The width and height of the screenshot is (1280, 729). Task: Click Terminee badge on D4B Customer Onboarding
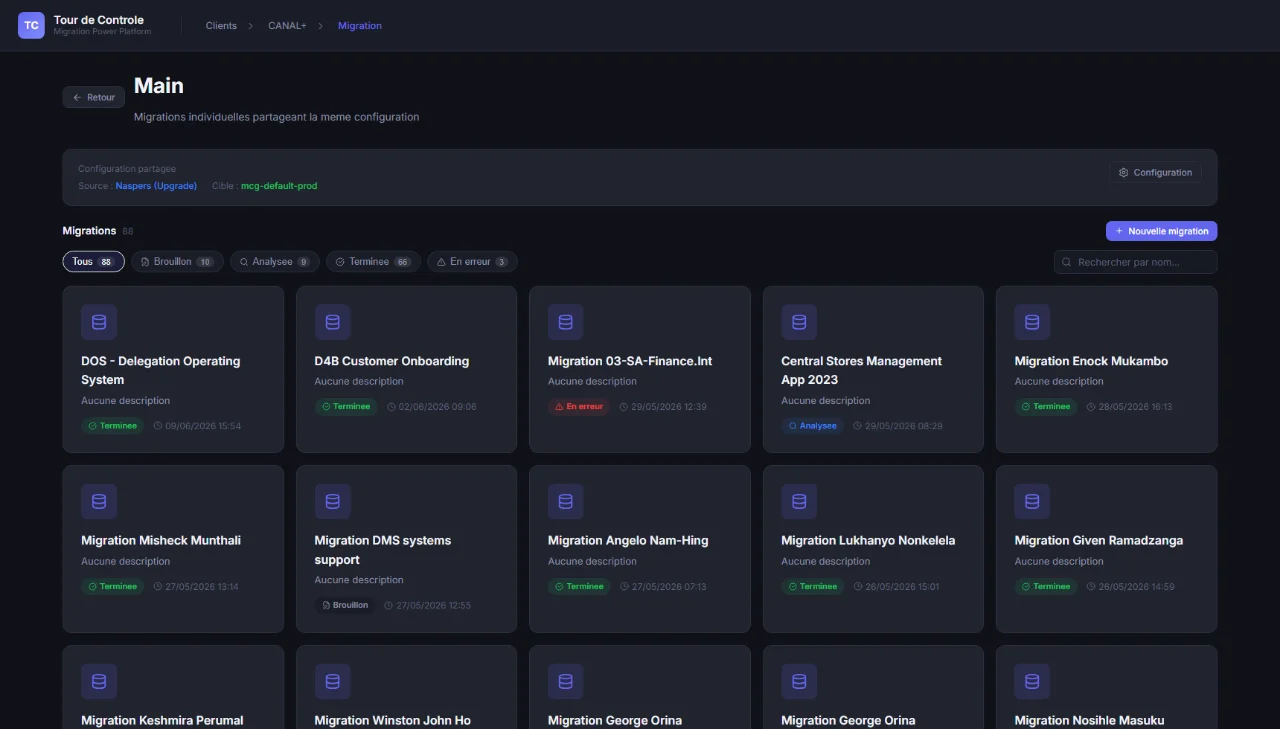(x=346, y=407)
